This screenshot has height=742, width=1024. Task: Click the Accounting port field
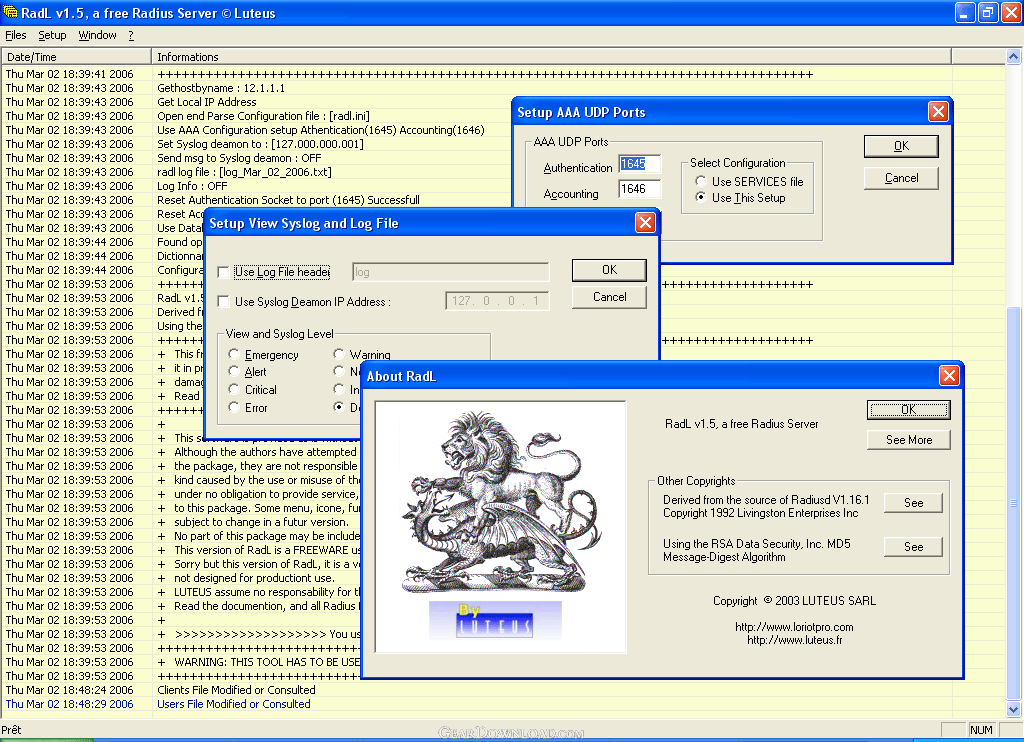pos(639,189)
